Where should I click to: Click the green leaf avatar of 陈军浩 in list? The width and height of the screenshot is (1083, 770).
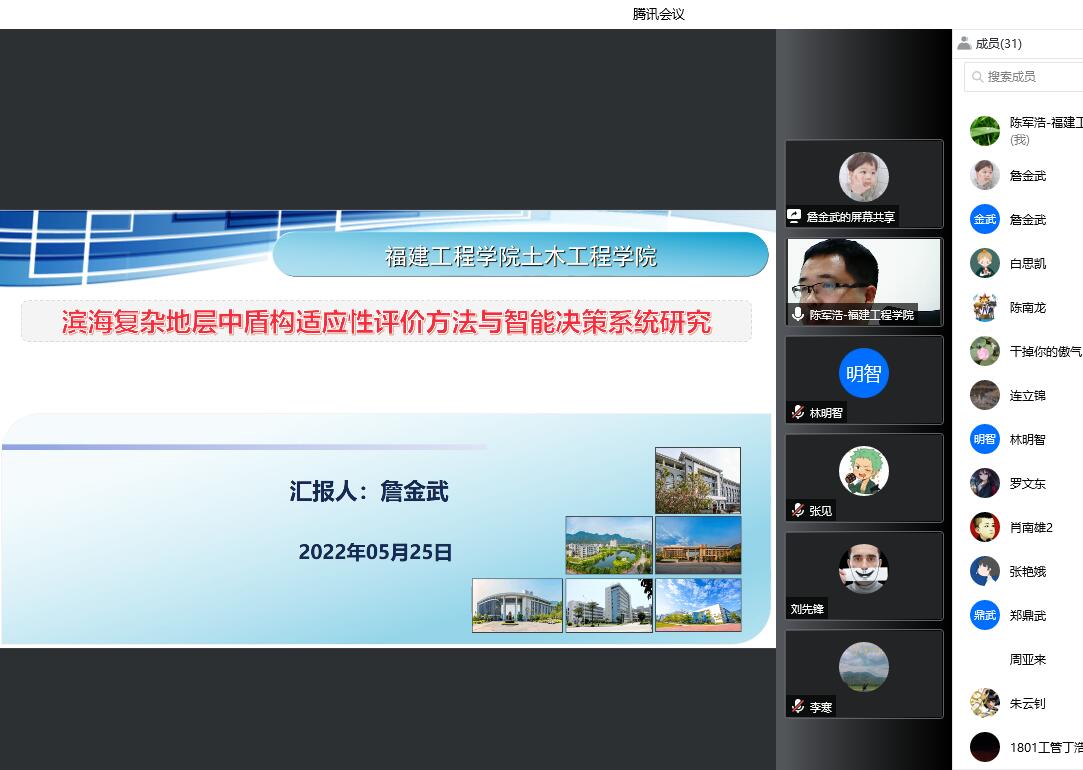[984, 131]
